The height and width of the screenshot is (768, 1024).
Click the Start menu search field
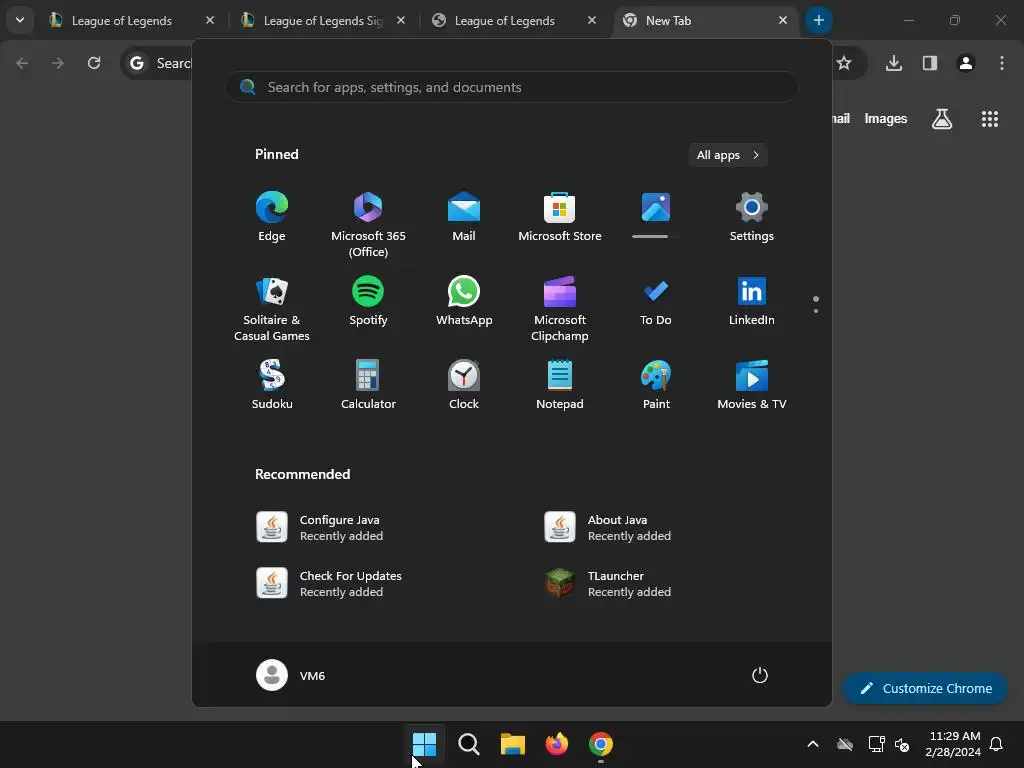[512, 87]
